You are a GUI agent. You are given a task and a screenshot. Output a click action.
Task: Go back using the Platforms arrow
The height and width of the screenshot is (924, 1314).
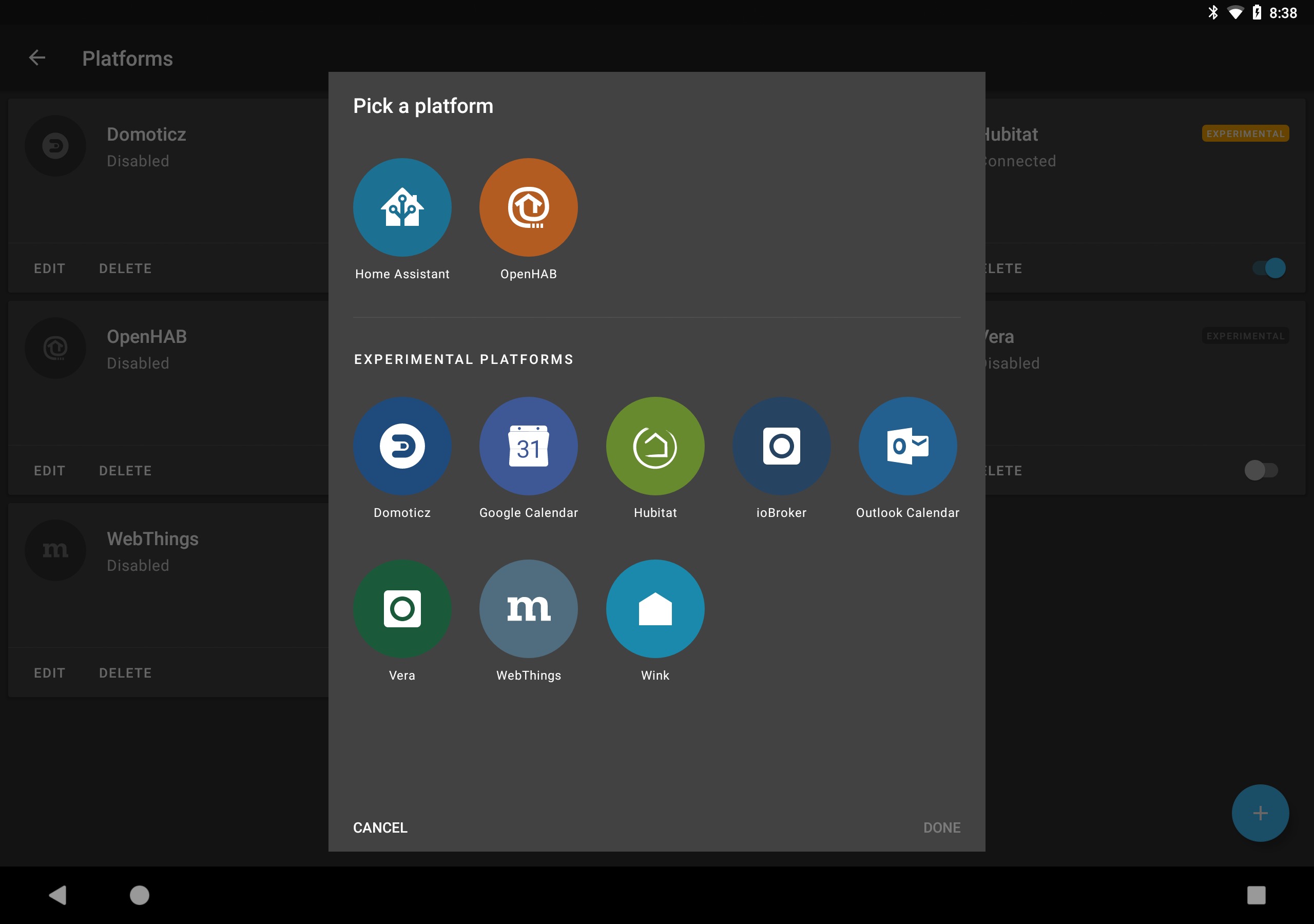(x=37, y=58)
